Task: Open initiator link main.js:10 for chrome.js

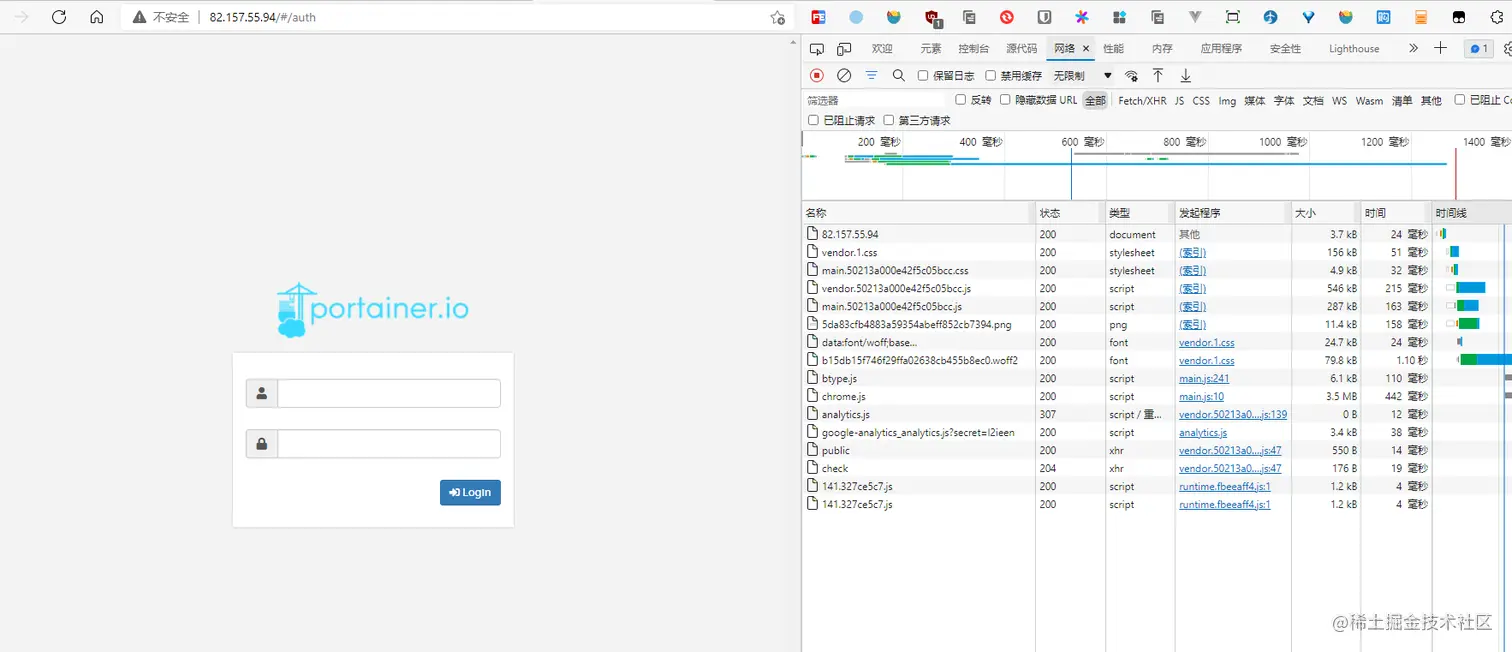Action: (x=1201, y=397)
